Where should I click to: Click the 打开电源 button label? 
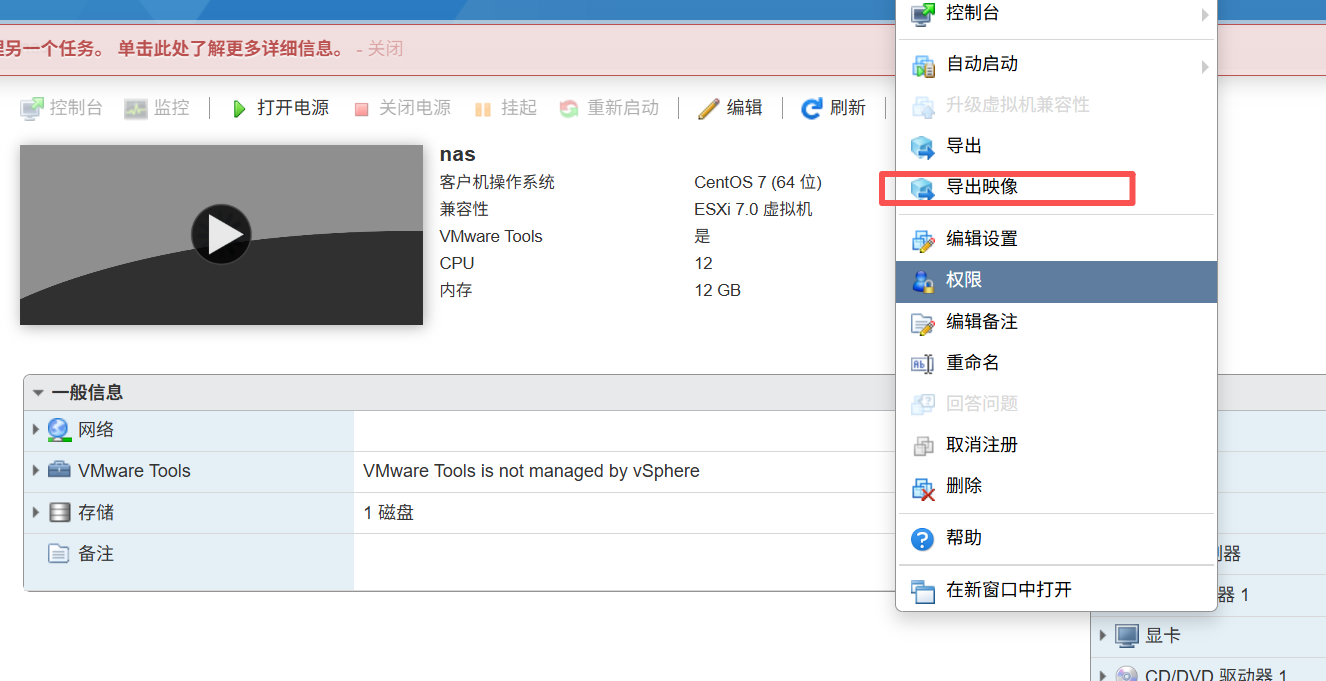click(293, 108)
